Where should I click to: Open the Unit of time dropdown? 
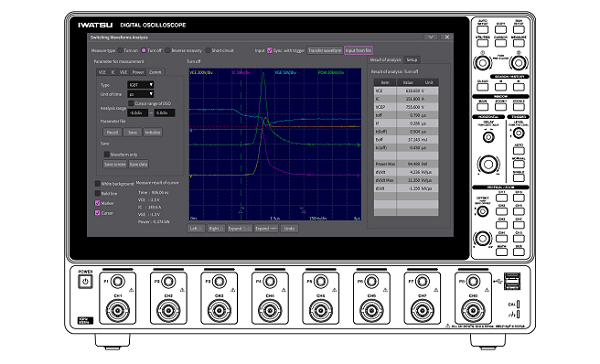coord(140,94)
